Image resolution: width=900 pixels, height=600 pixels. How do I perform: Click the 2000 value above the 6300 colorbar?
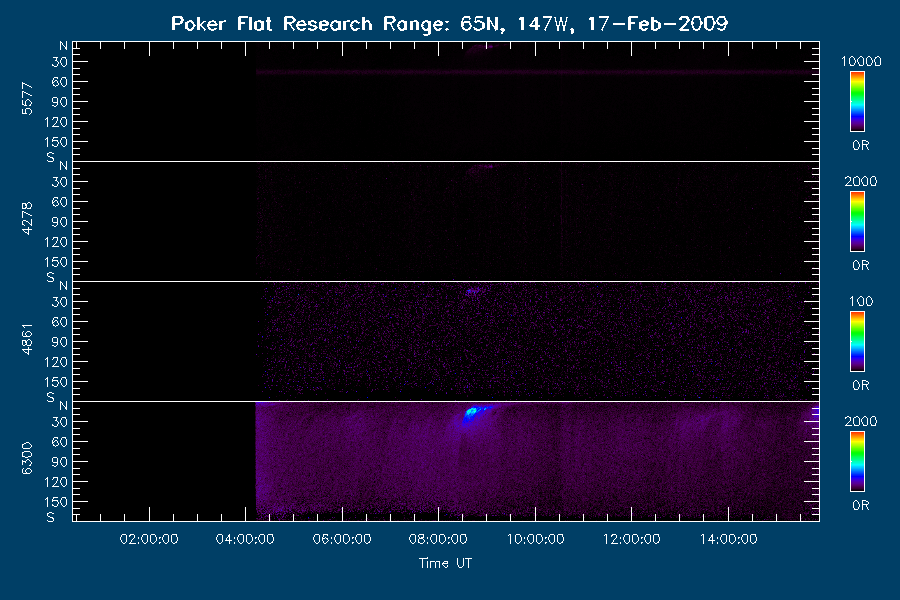coord(861,421)
